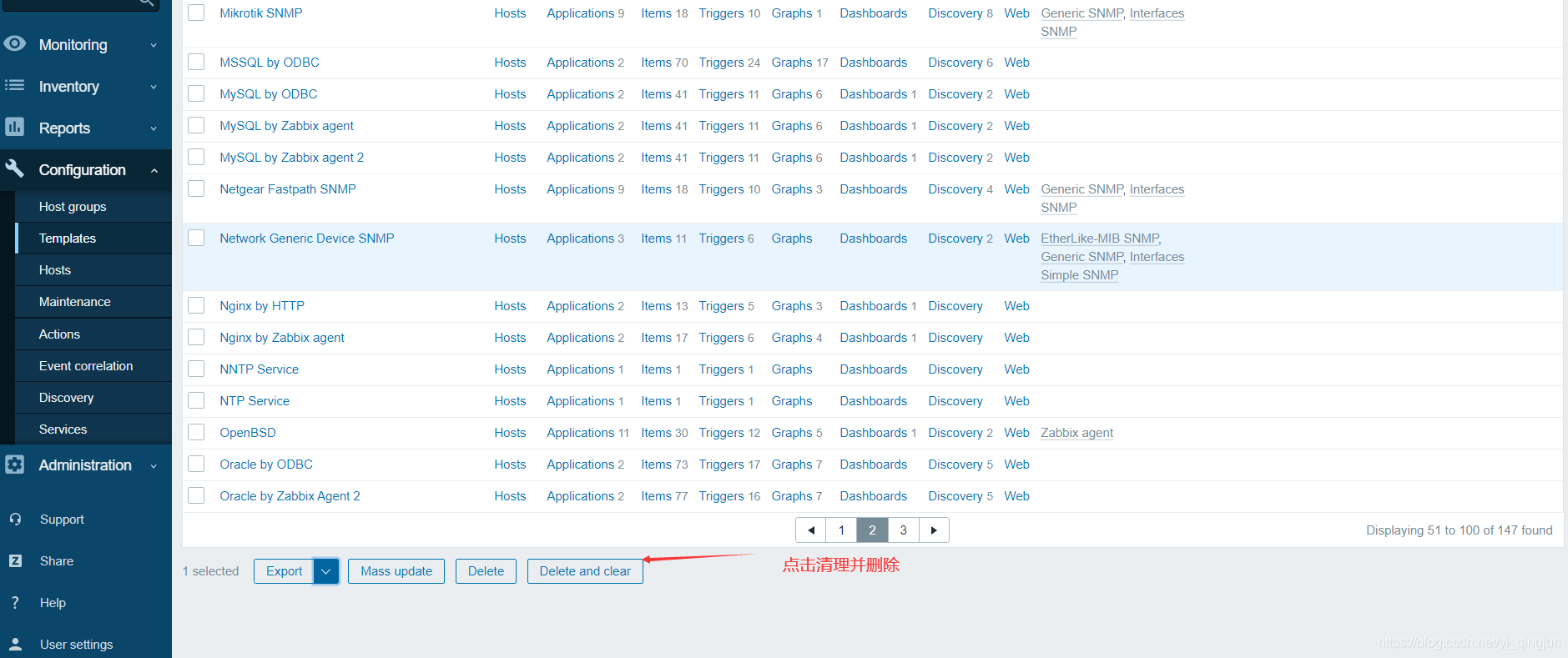Expand the Inventory menu chevron
Image resolution: width=1568 pixels, height=658 pixels.
pos(154,87)
